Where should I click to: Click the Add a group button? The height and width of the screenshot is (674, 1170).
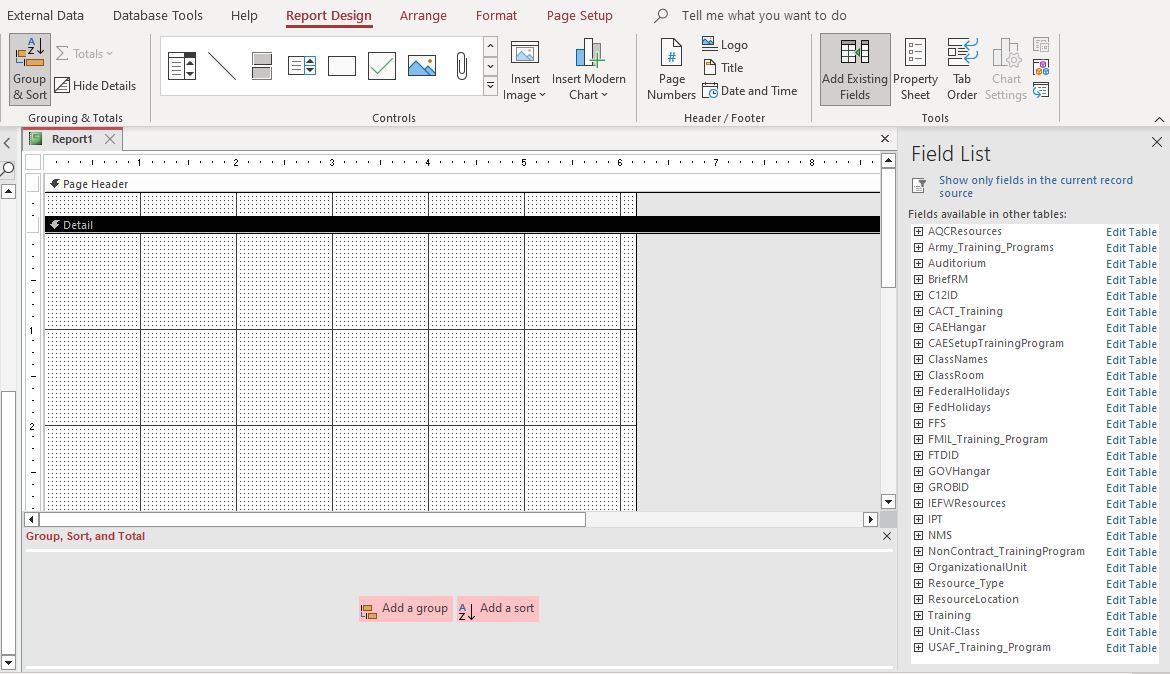pyautogui.click(x=404, y=608)
